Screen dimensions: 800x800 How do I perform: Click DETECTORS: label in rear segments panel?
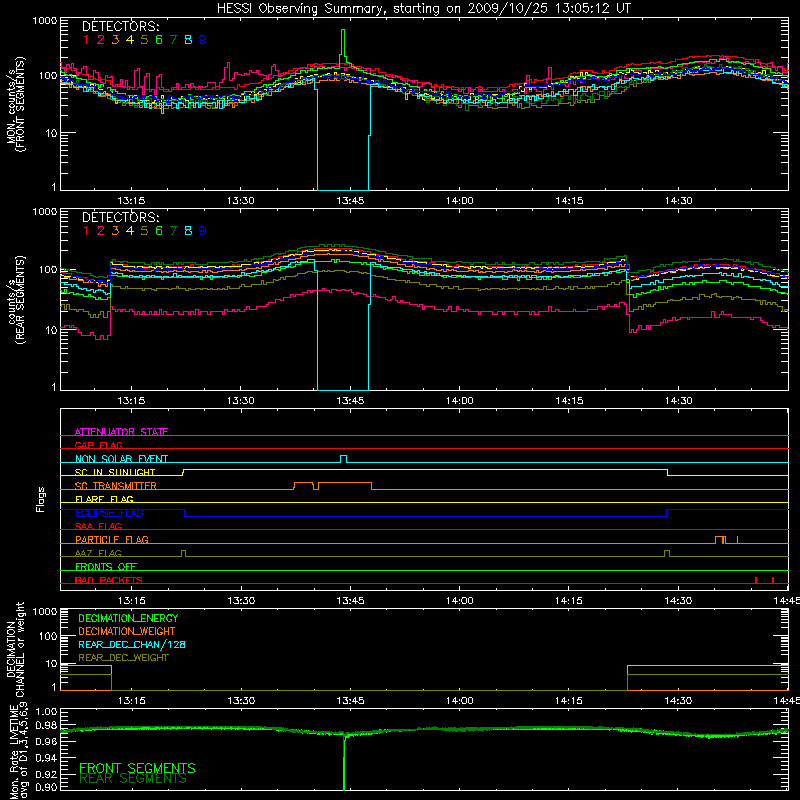tap(120, 217)
